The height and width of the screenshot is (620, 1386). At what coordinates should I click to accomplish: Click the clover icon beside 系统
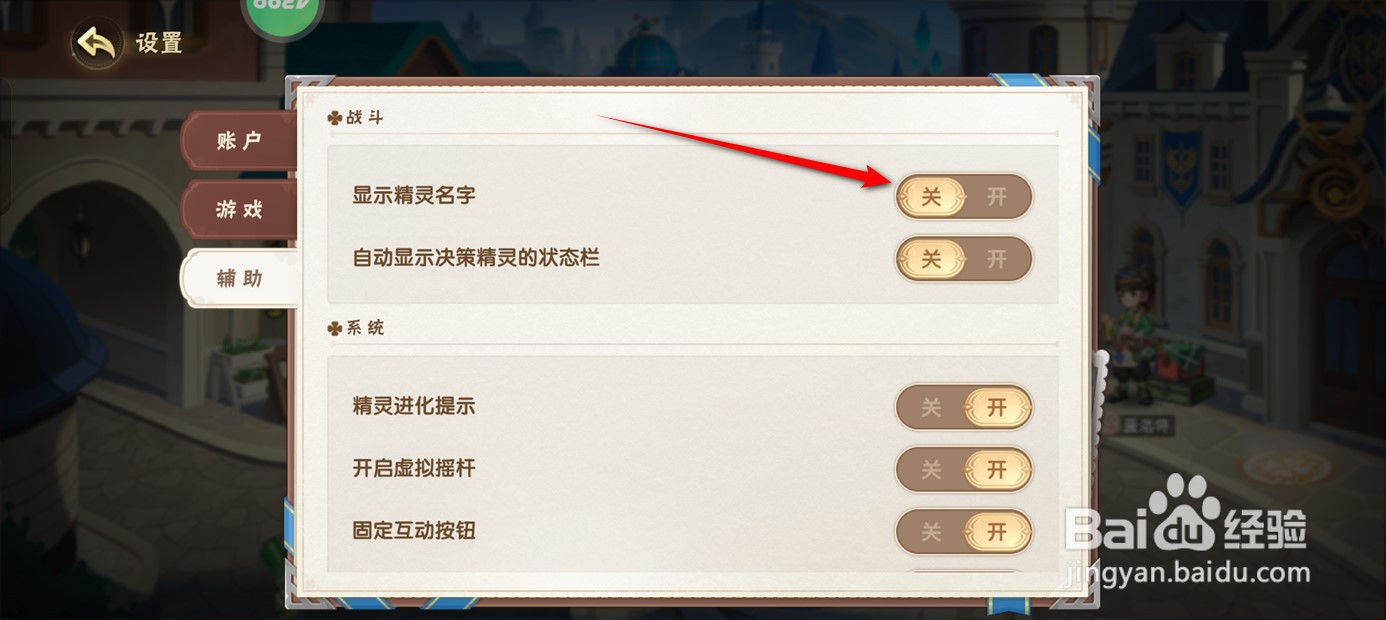pyautogui.click(x=335, y=328)
